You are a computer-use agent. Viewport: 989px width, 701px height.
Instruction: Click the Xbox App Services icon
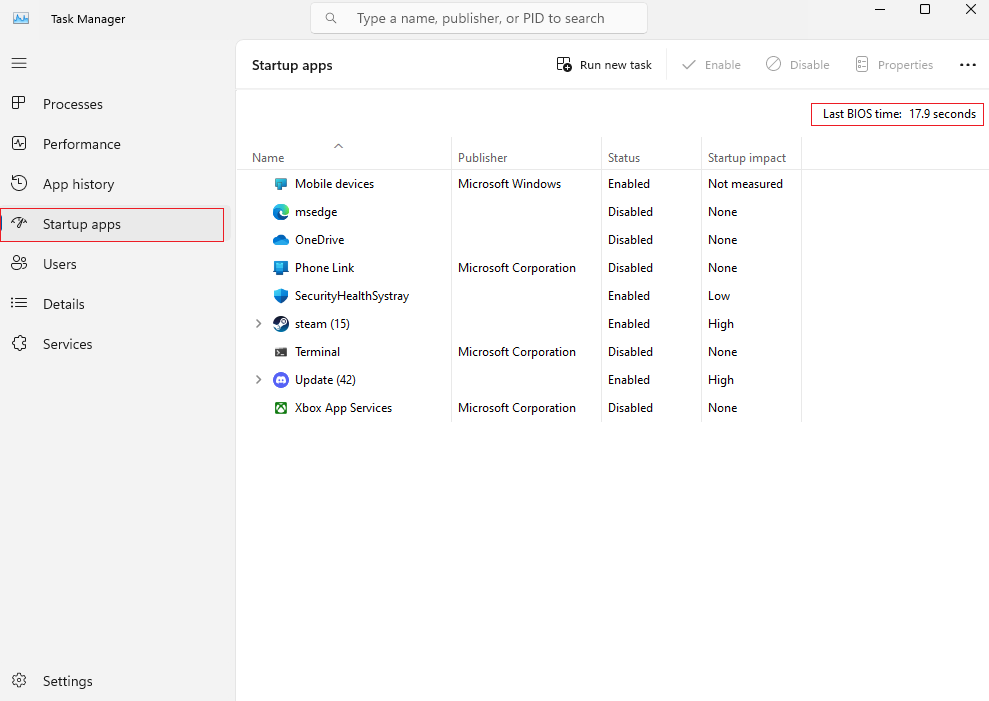tap(281, 408)
